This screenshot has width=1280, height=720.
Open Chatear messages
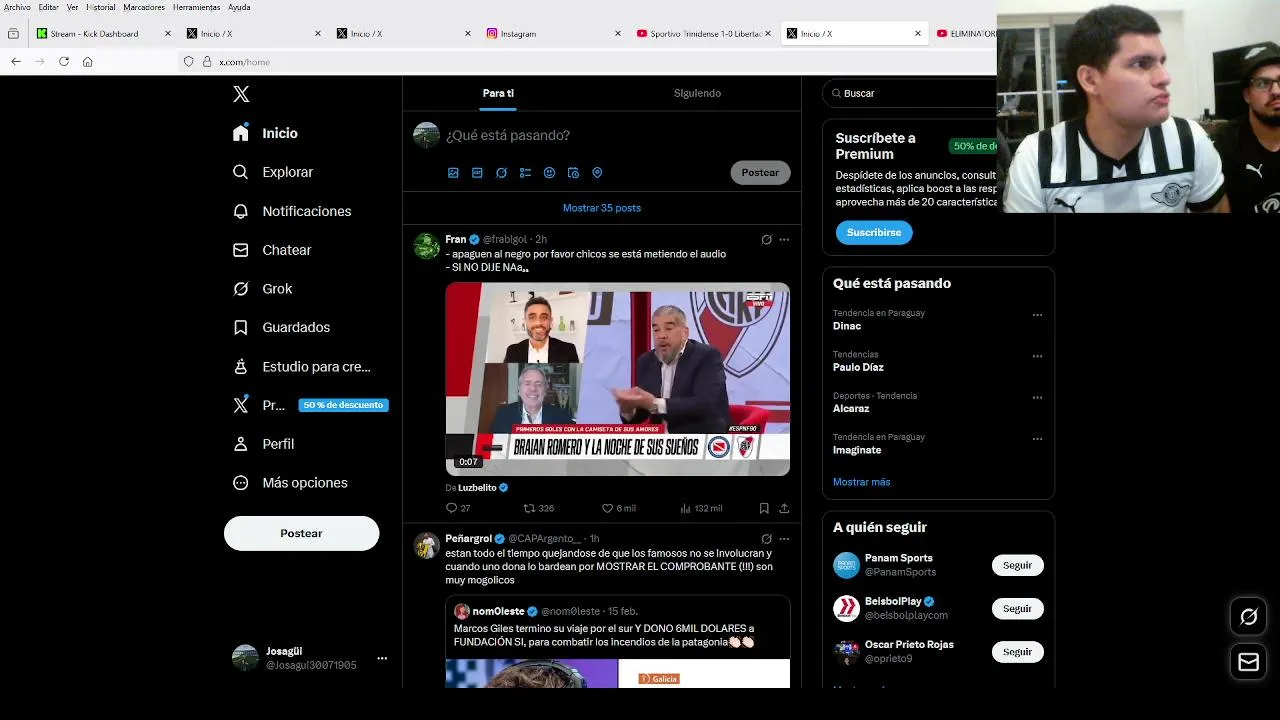(273, 250)
